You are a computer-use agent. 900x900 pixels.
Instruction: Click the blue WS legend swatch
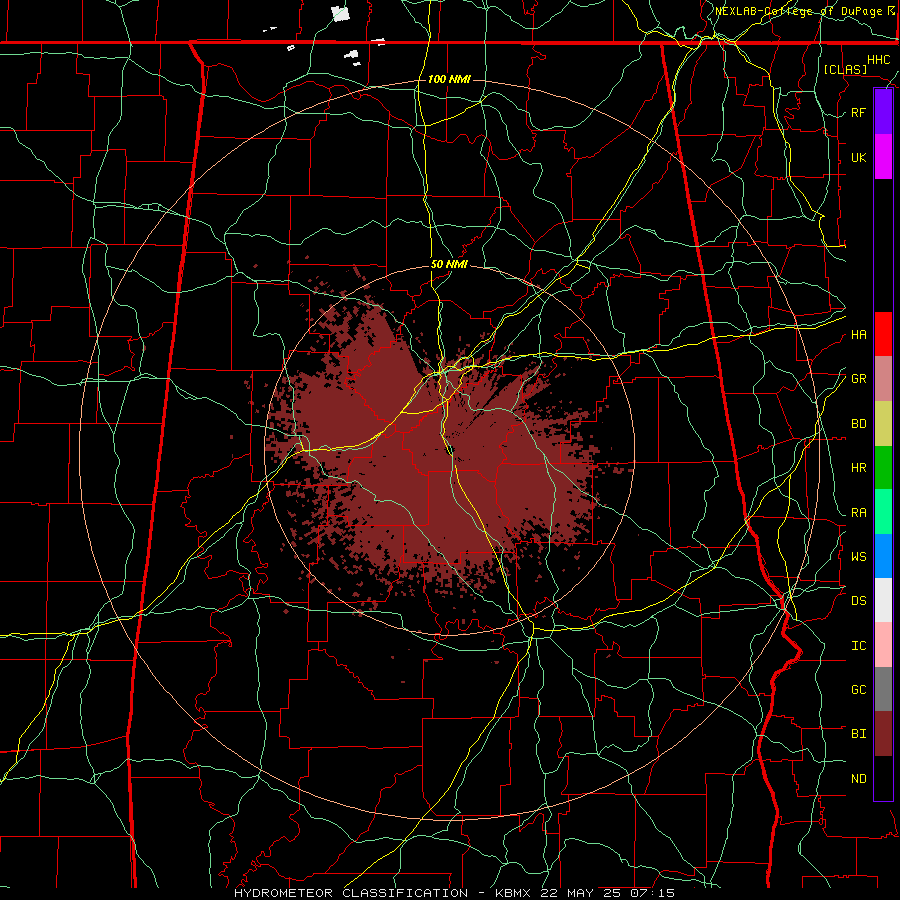tap(883, 556)
